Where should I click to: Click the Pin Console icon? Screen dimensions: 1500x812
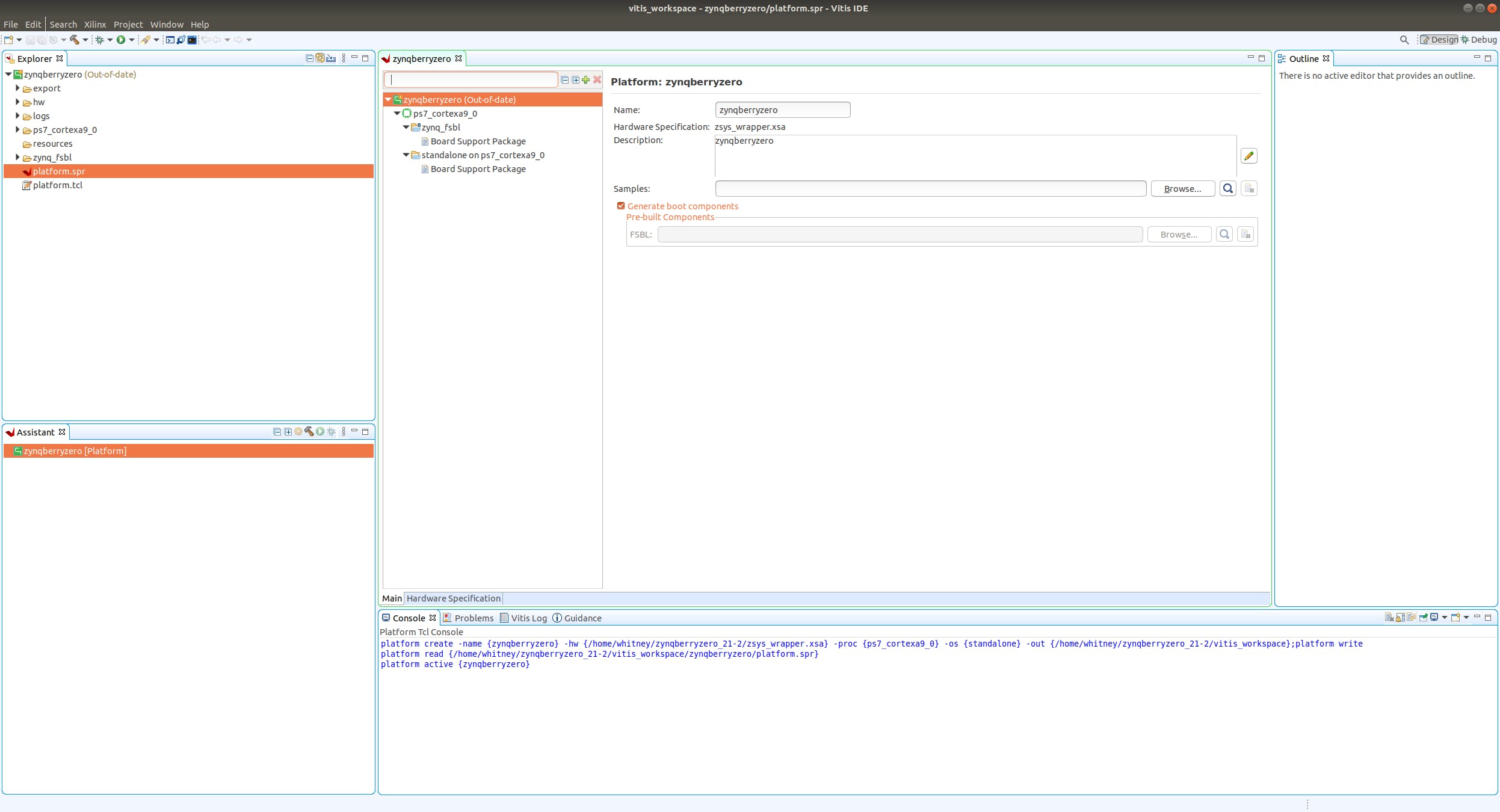pos(1424,617)
